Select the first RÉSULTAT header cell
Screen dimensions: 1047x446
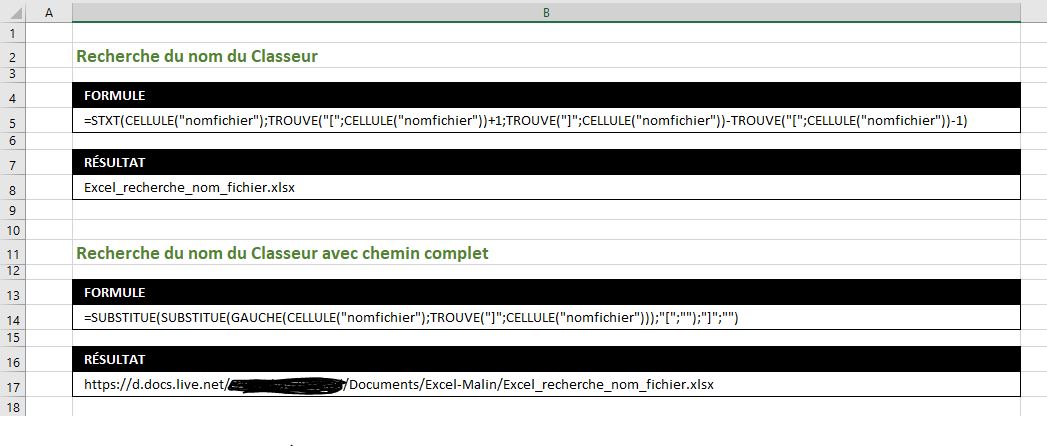(546, 162)
